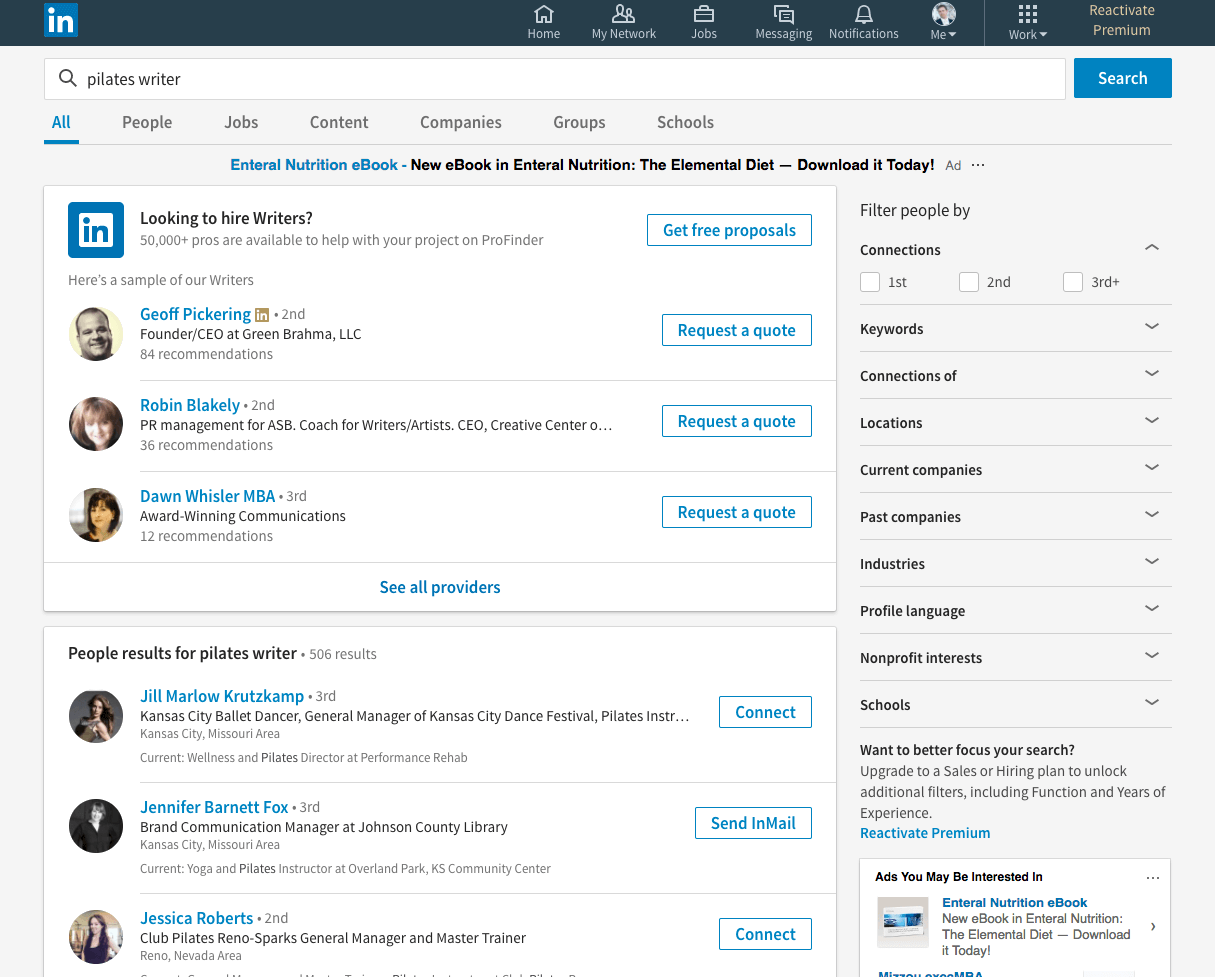Expand the Connections of filter
The width and height of the screenshot is (1215, 977).
coord(1152,374)
